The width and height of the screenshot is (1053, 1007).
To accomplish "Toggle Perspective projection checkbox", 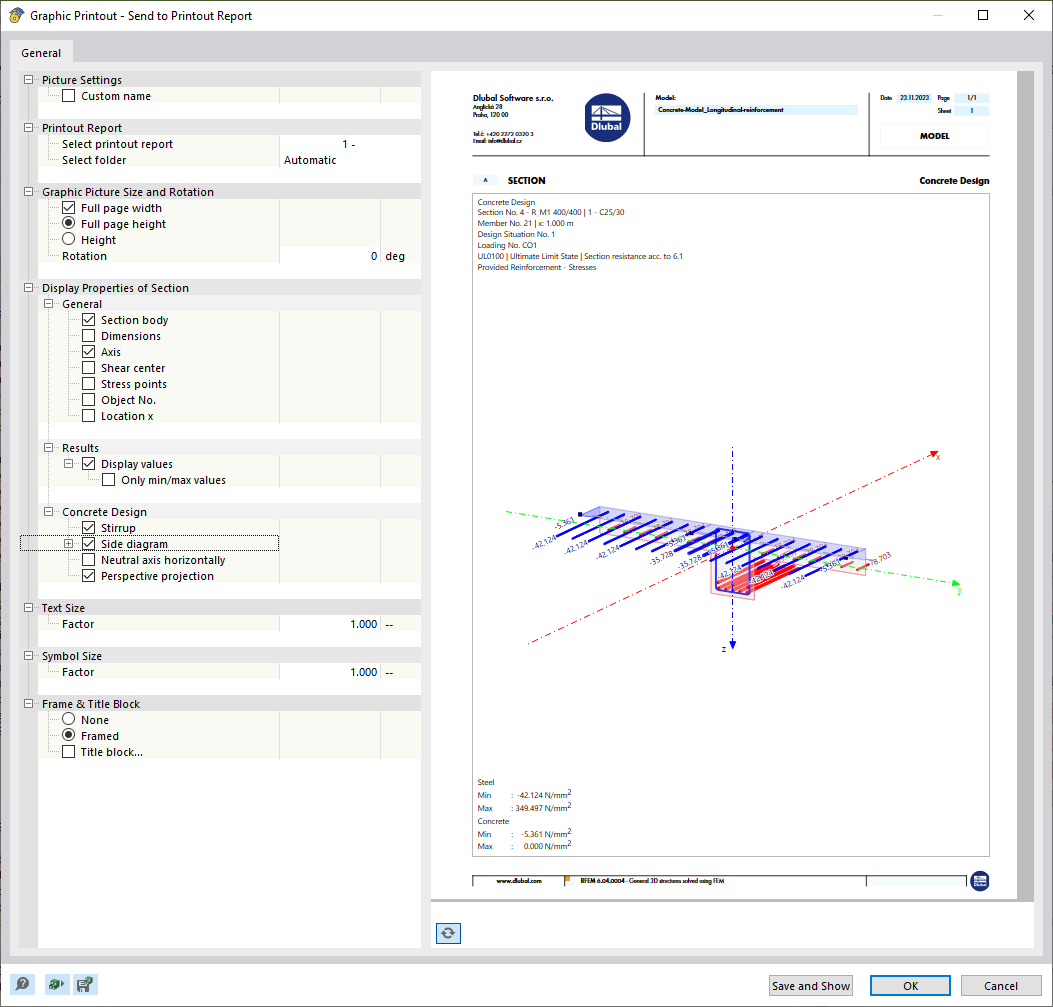I will coord(89,576).
